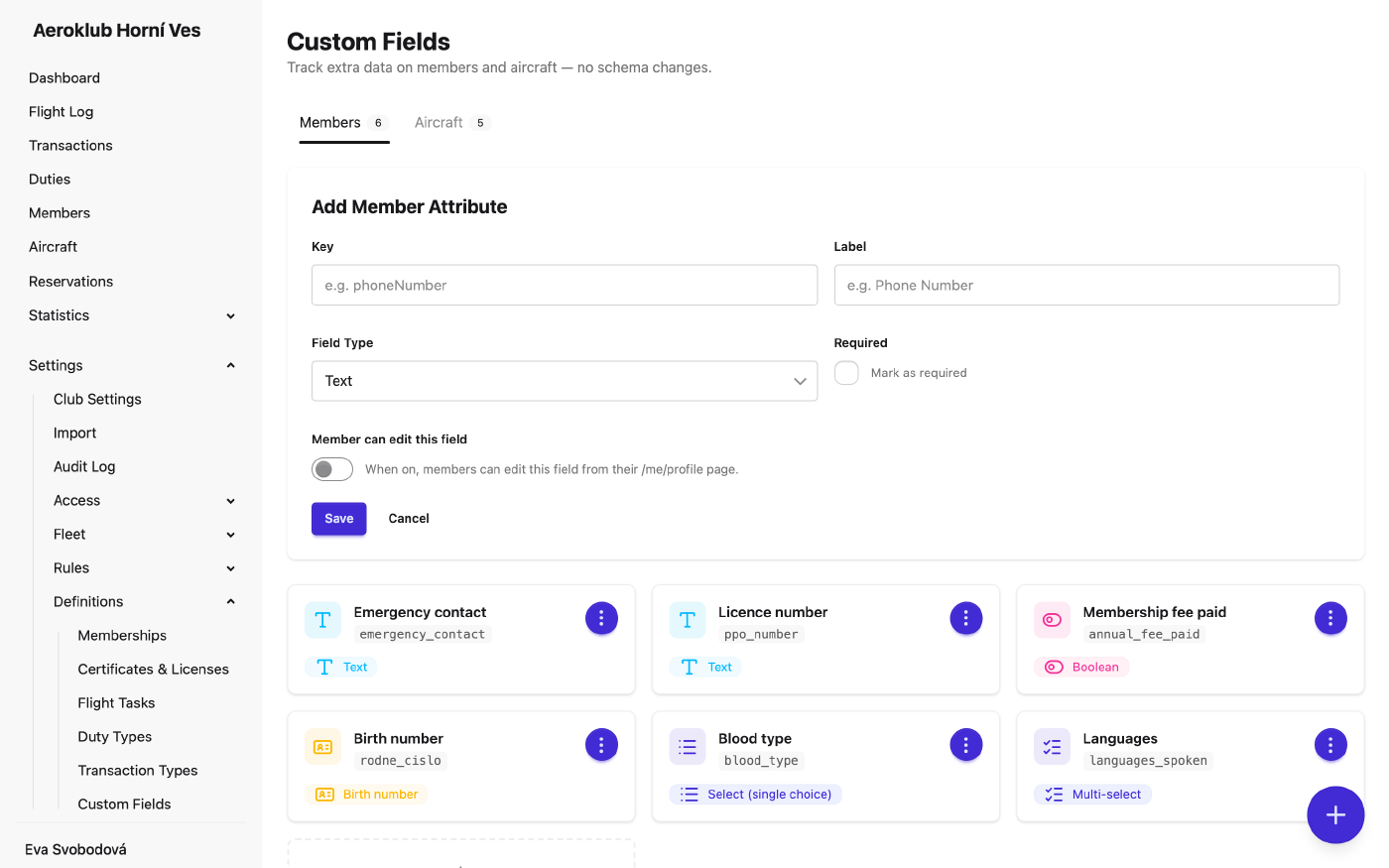Open Certificates & Licenses definitions

[154, 670]
